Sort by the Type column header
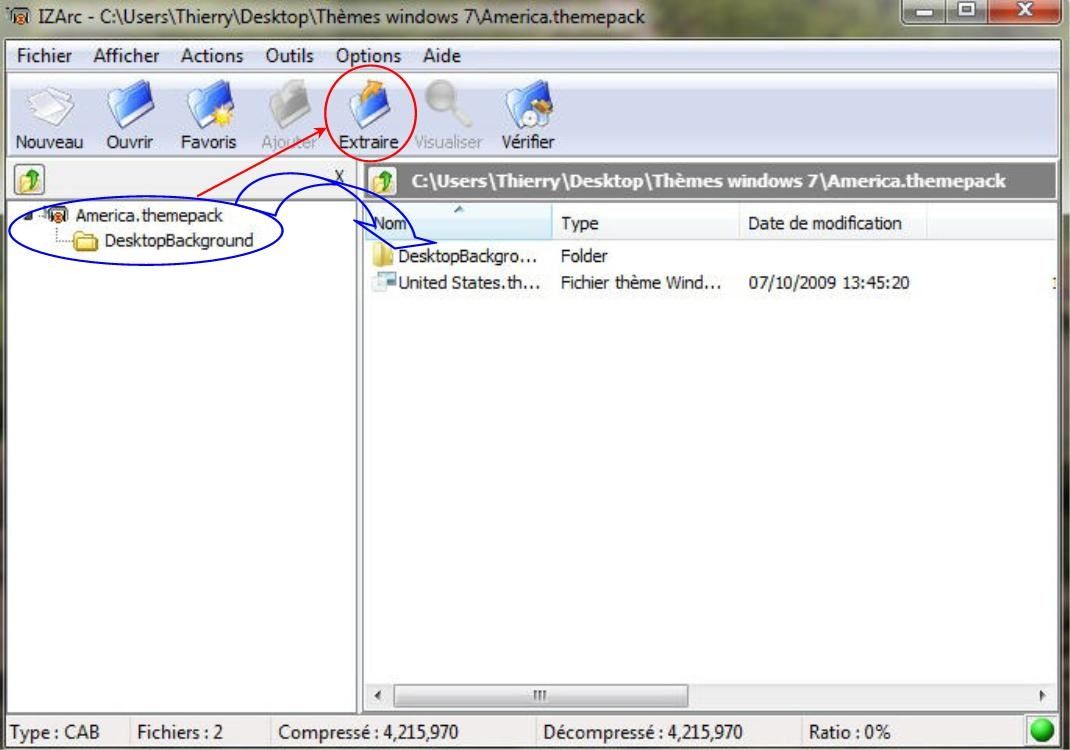This screenshot has width=1070, height=750. [646, 222]
